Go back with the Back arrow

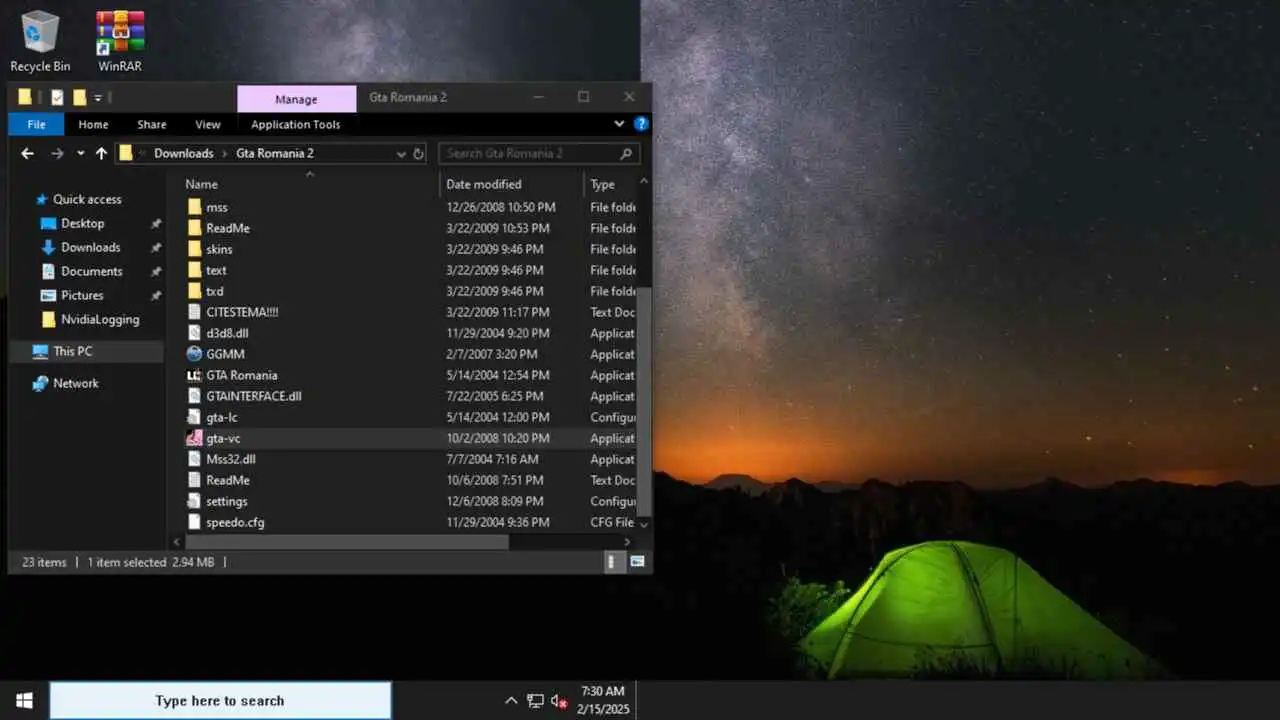pyautogui.click(x=28, y=153)
